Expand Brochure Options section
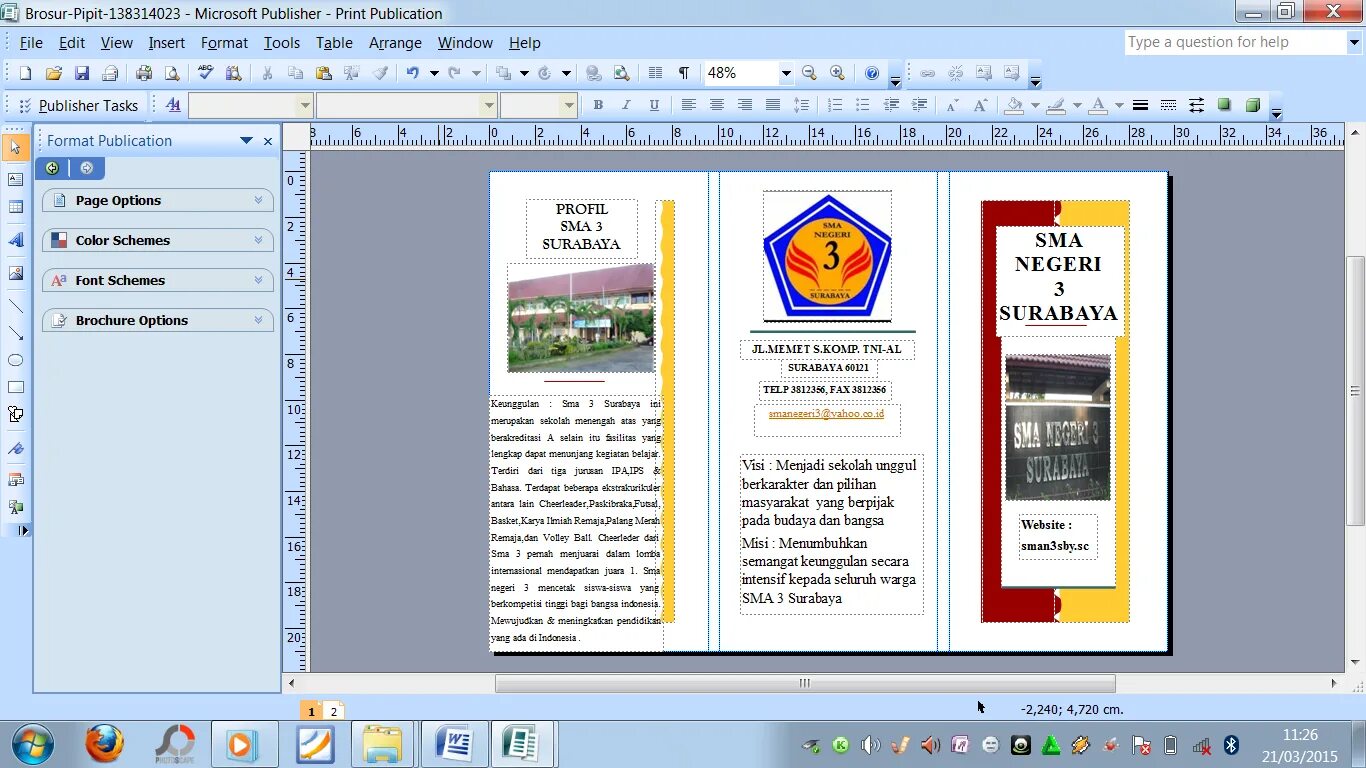Viewport: 1366px width, 768px height. pyautogui.click(x=158, y=320)
